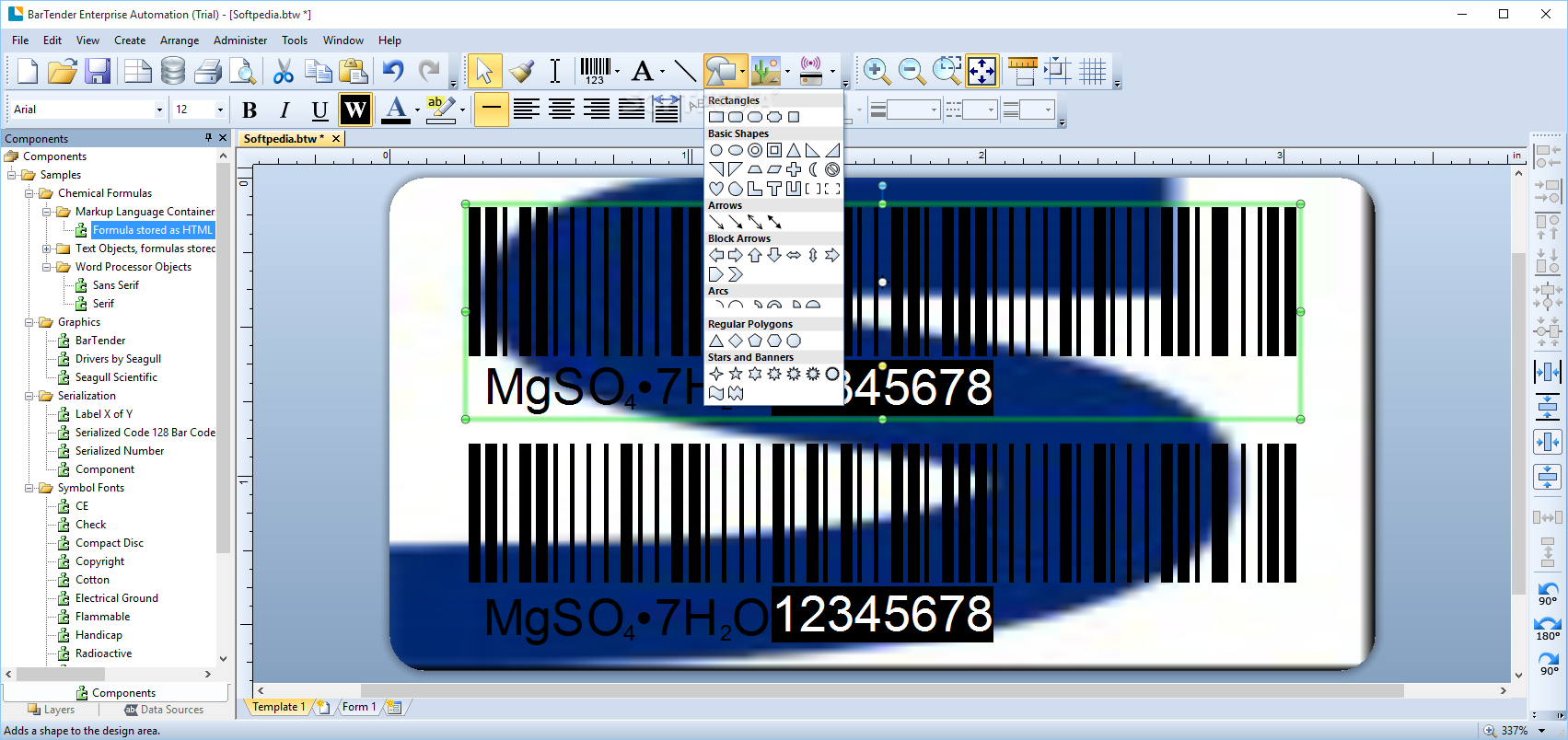Open a file with the folder icon
This screenshot has height=740, width=1568.
click(x=62, y=71)
